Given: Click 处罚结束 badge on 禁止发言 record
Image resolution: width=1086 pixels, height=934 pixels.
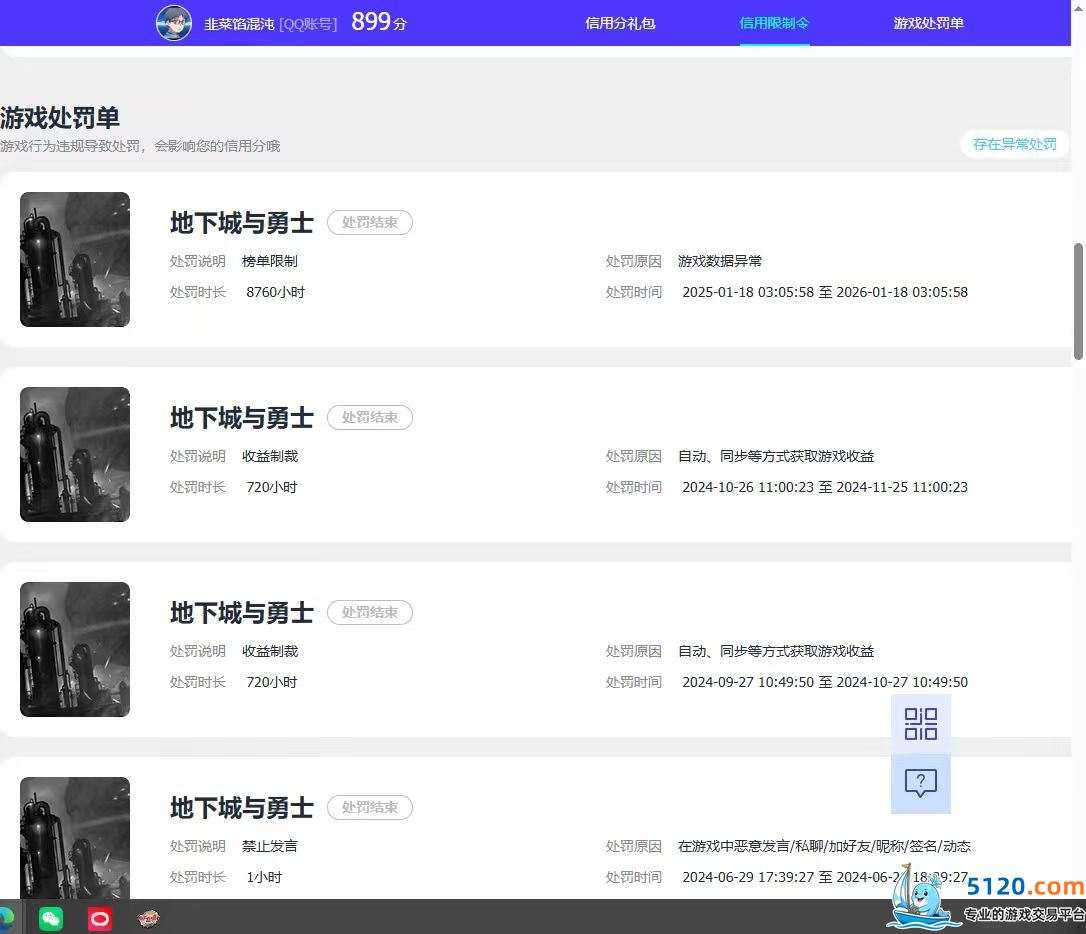Looking at the screenshot, I should 370,807.
